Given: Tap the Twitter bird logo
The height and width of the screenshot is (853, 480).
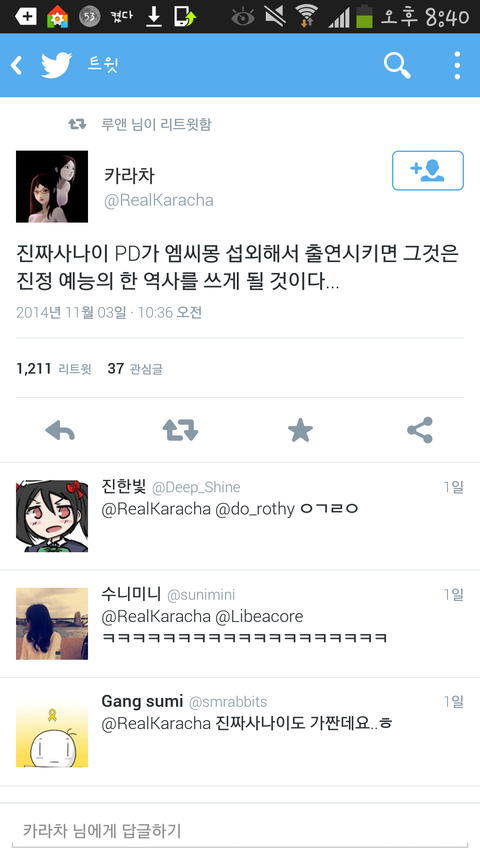Looking at the screenshot, I should coord(57,65).
